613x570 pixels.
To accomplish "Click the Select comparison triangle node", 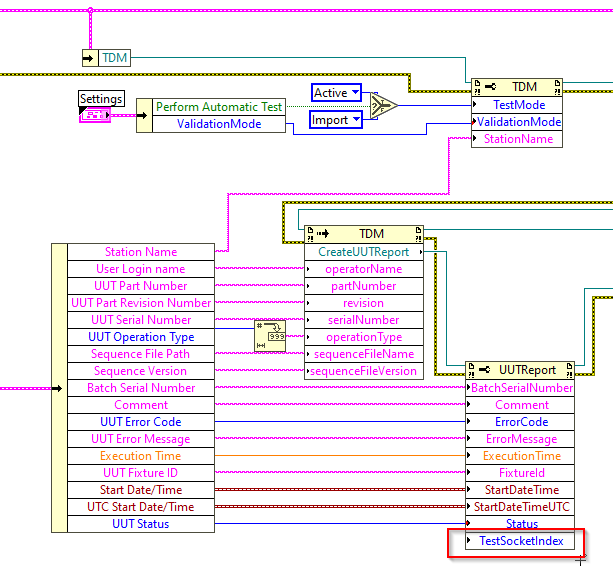I will pos(383,105).
